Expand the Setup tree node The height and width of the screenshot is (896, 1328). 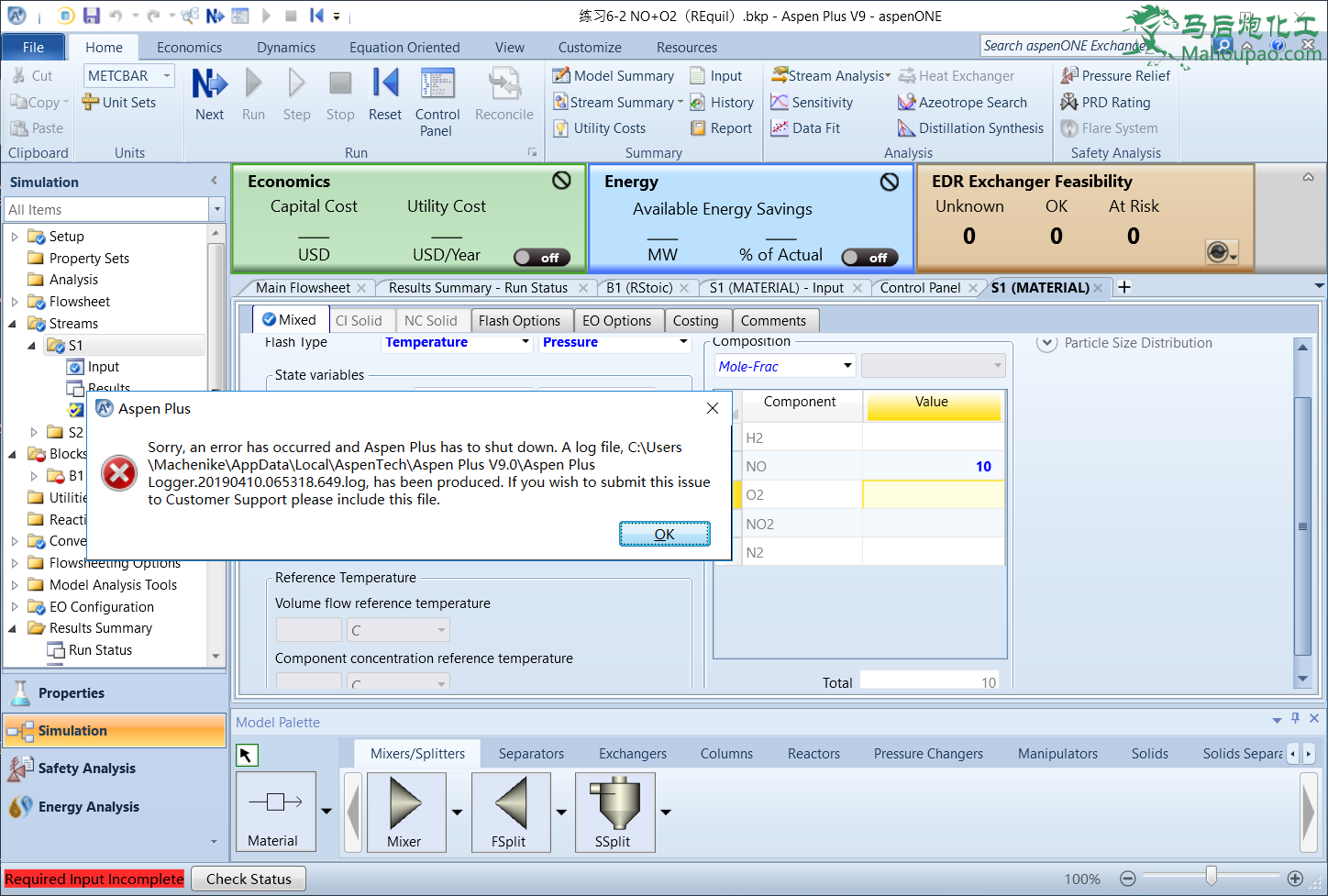tap(15, 237)
